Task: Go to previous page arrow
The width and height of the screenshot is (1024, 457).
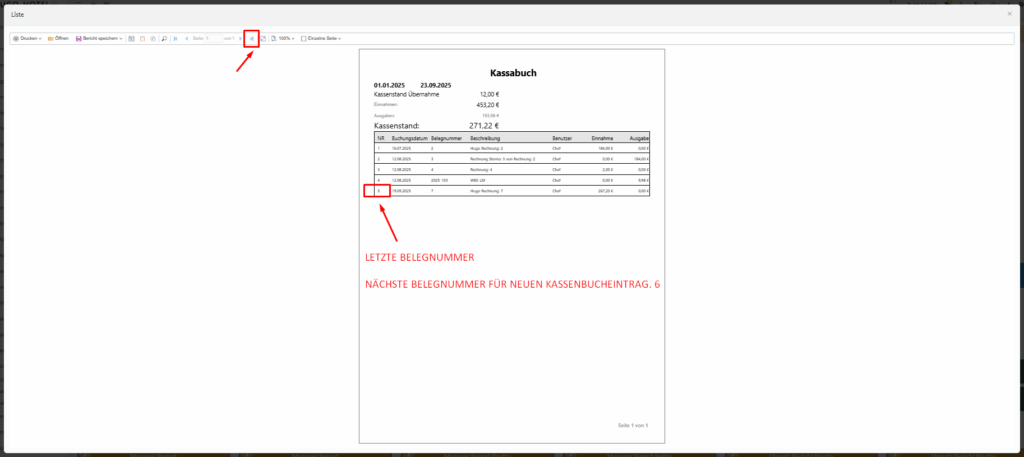Action: [187, 38]
